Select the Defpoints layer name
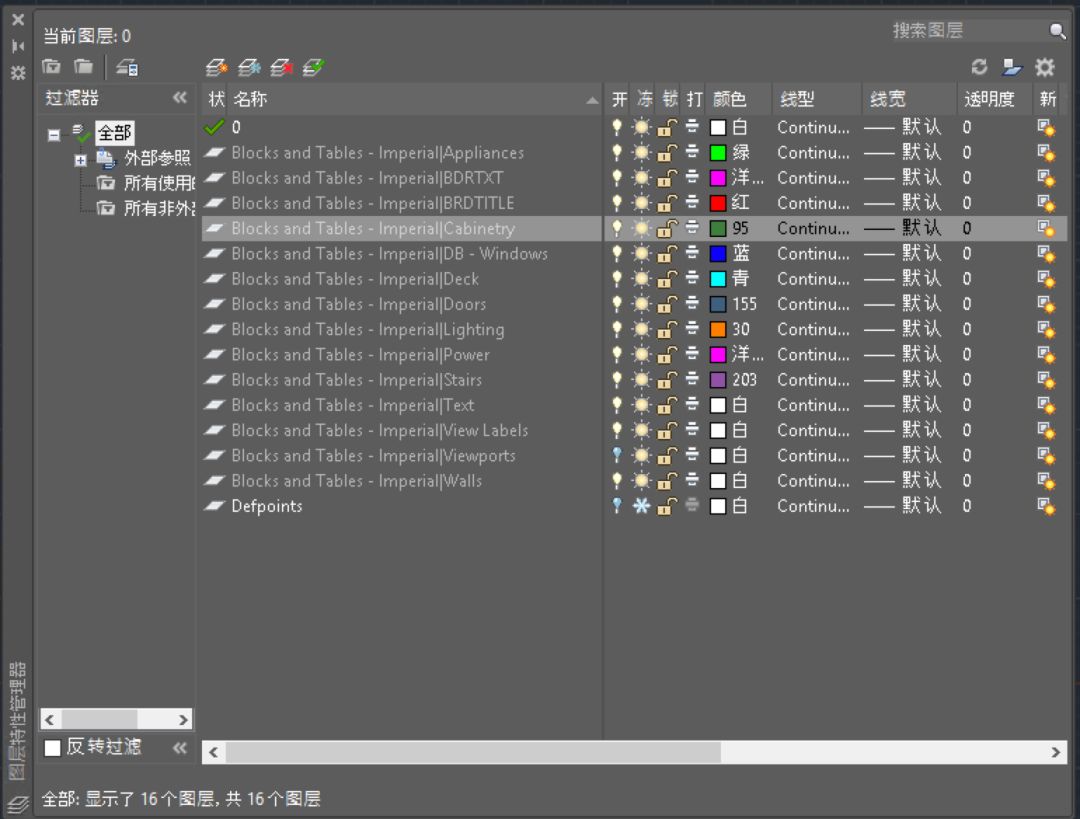Screen dimensions: 1080x819 (x=267, y=506)
